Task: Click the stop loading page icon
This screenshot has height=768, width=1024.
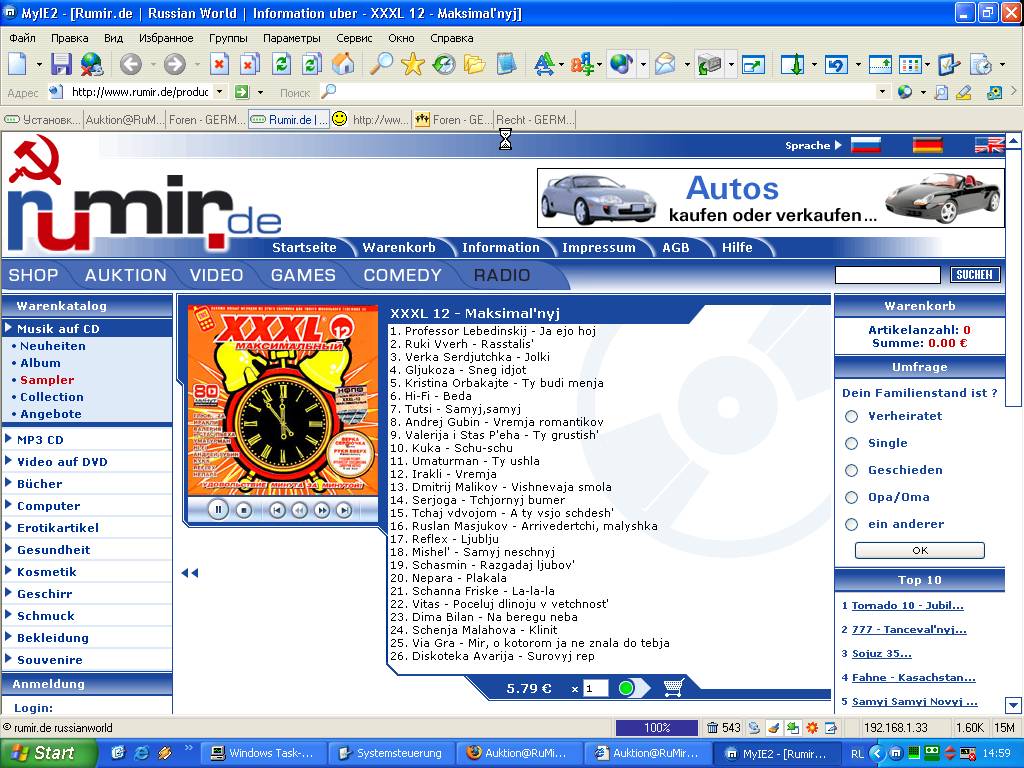Action: click(219, 64)
